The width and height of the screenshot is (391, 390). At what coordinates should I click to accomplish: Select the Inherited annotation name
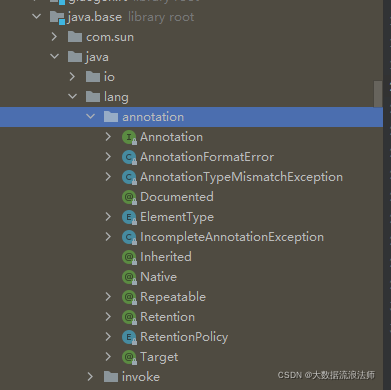tap(166, 257)
